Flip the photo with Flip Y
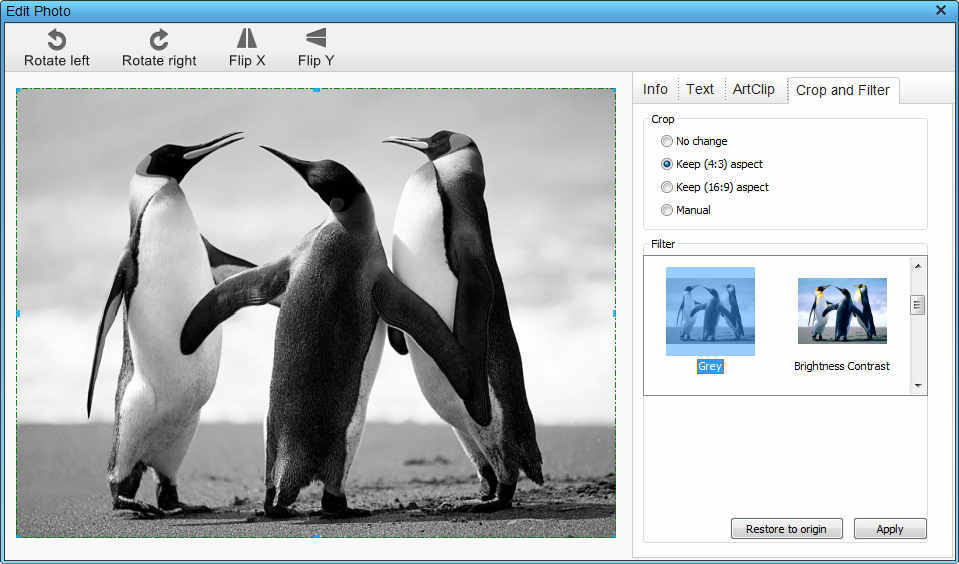 point(316,48)
